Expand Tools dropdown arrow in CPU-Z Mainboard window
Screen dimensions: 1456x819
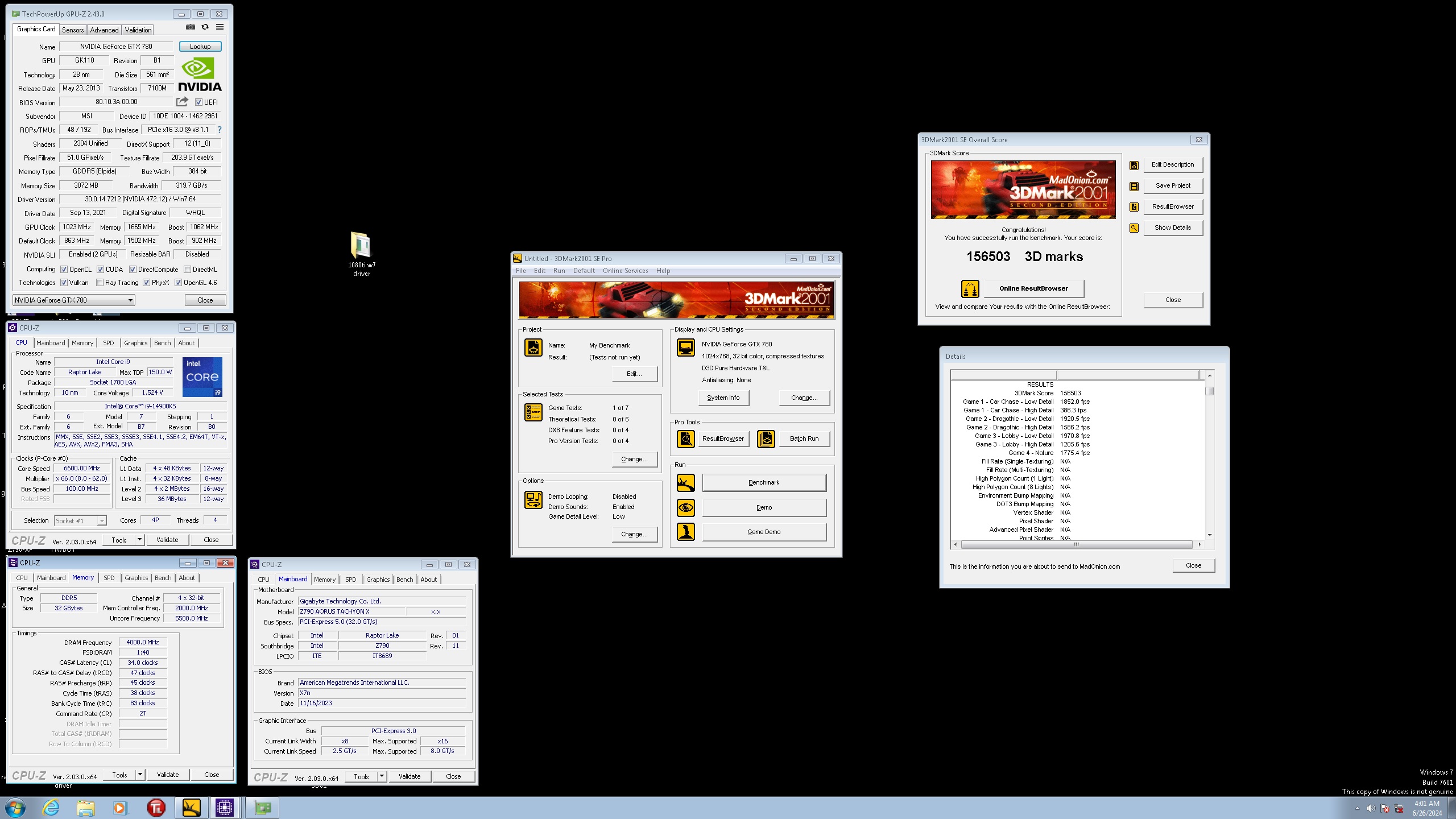point(382,776)
